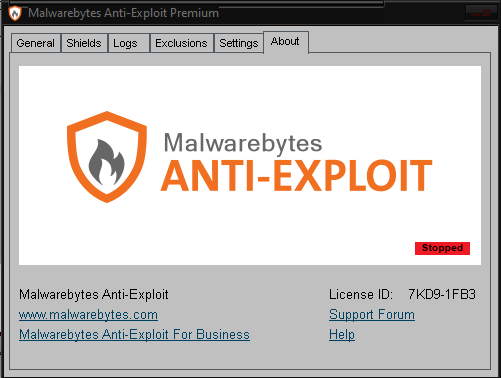Screen dimensions: 501x378
Task: Click the Malwarebytes Anti-Exploit product name text
Action: (94, 295)
